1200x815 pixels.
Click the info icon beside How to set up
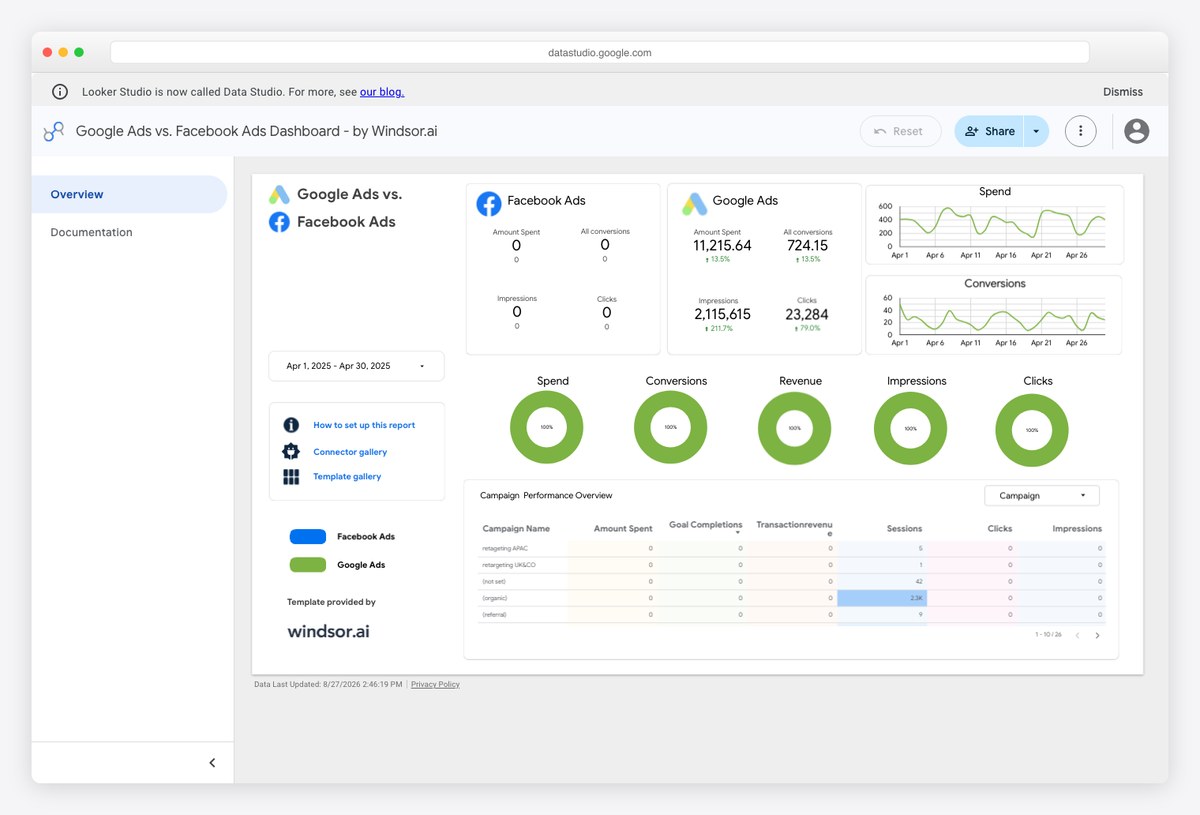(x=291, y=425)
